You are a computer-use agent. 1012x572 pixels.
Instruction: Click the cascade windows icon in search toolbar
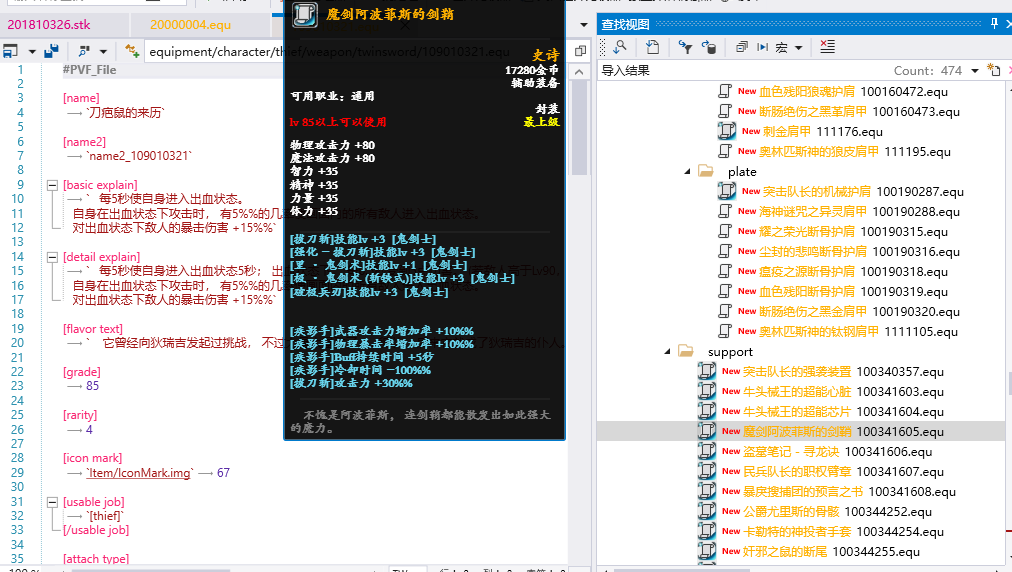pos(742,47)
